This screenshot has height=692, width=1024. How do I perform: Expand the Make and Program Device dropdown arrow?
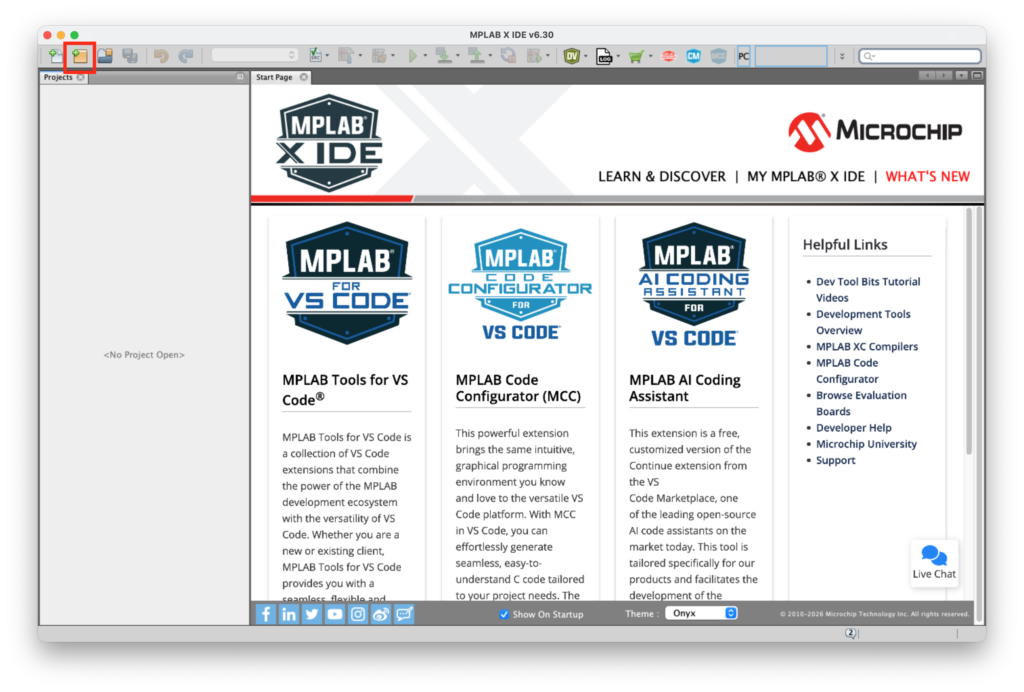[x=458, y=56]
